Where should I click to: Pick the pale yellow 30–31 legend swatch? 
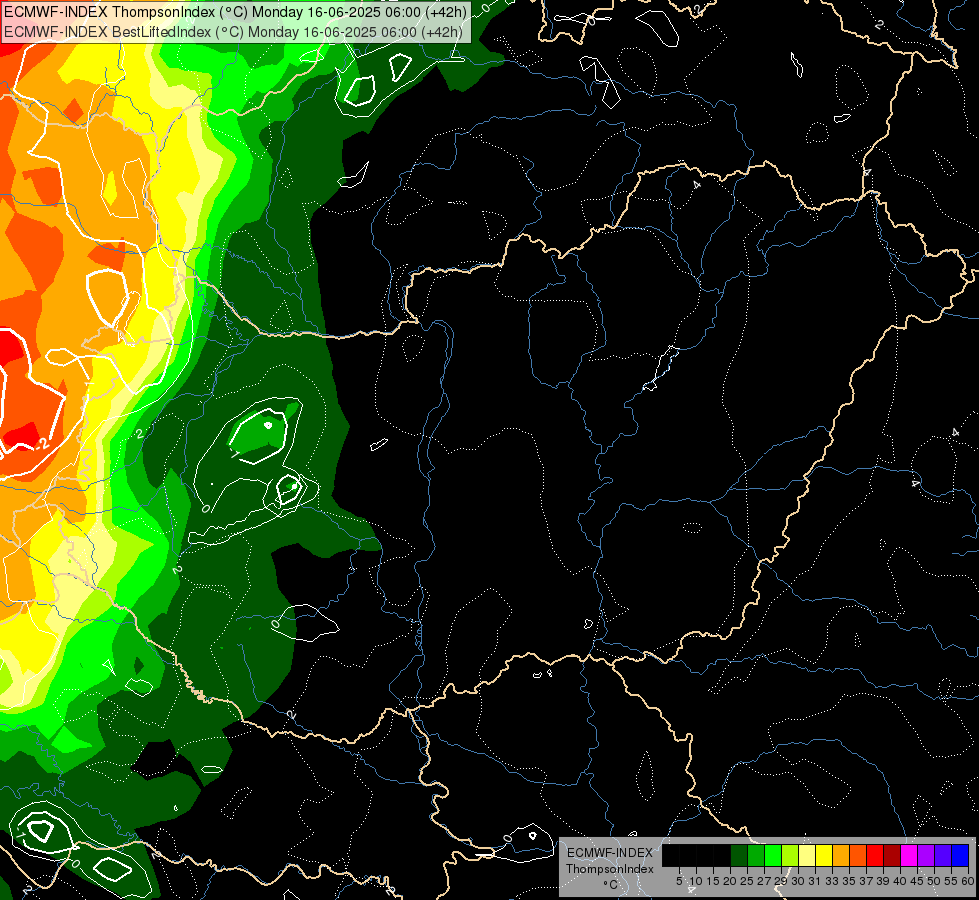tap(807, 855)
